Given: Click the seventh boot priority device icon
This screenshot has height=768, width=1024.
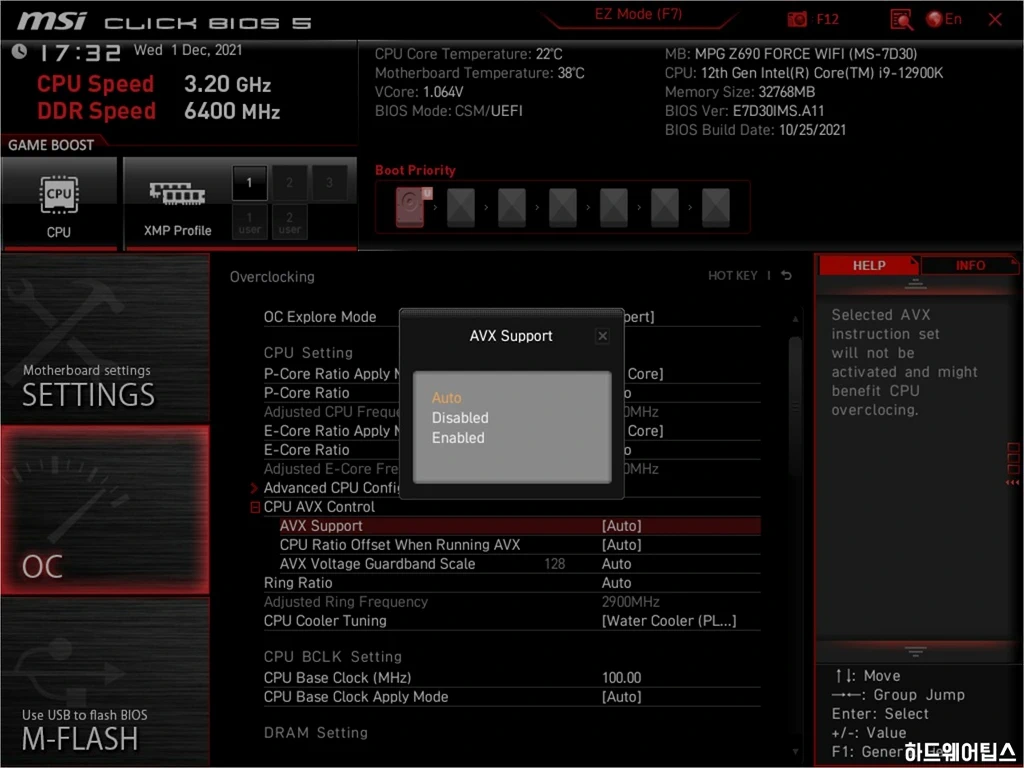Looking at the screenshot, I should point(715,207).
